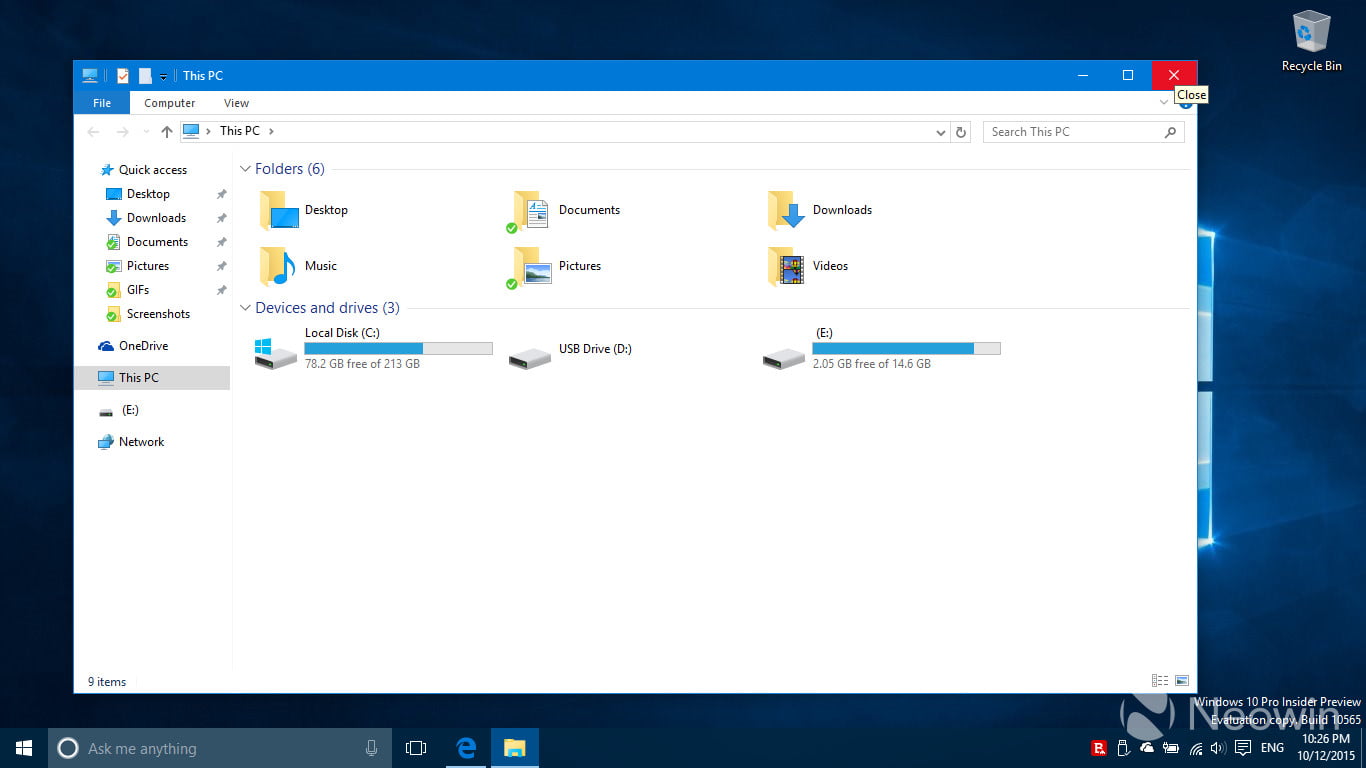Open the Videos folder icon
Viewport: 1366px width, 768px height.
click(786, 267)
